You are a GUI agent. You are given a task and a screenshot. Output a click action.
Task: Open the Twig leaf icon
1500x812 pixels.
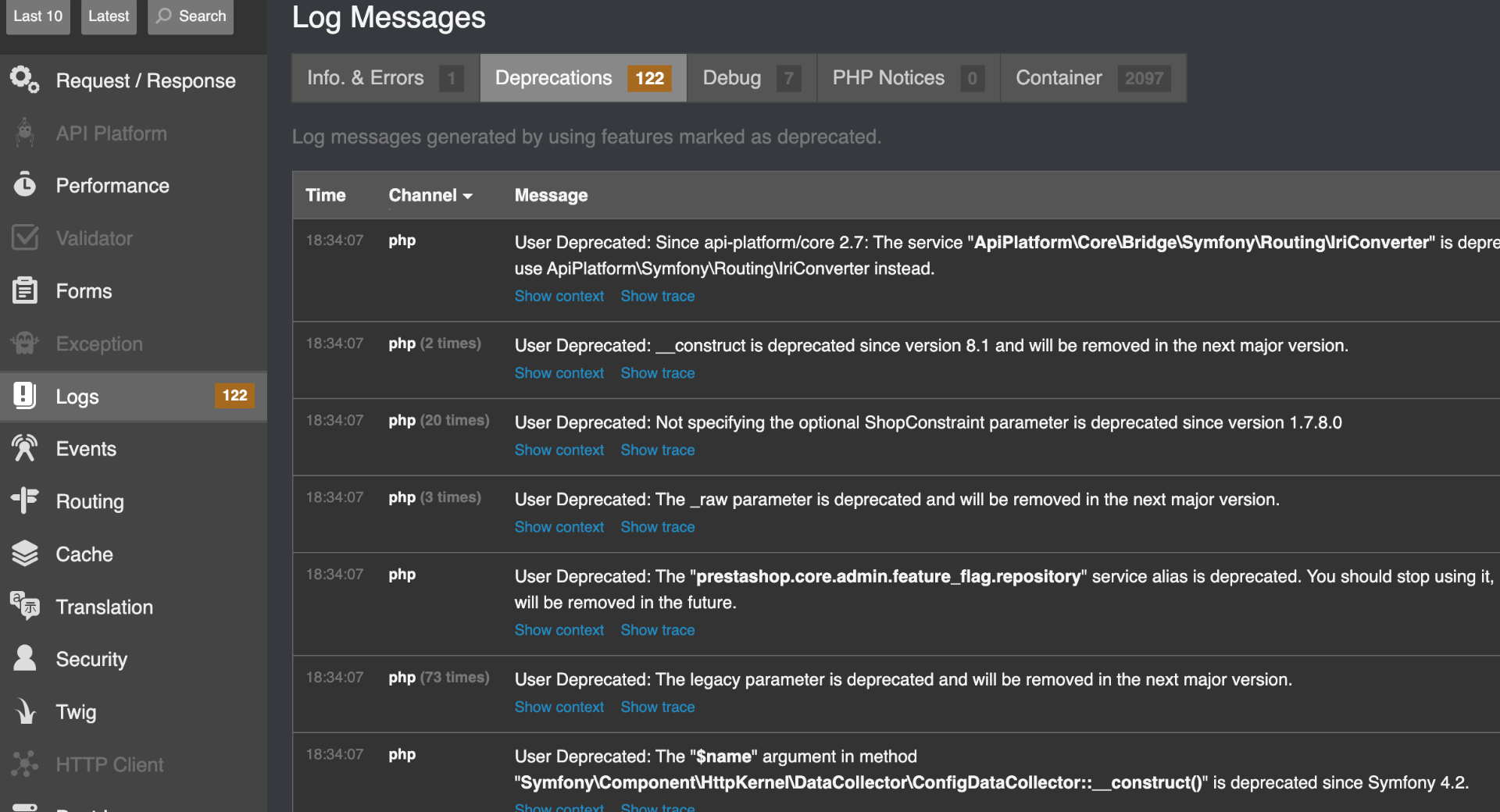24,711
